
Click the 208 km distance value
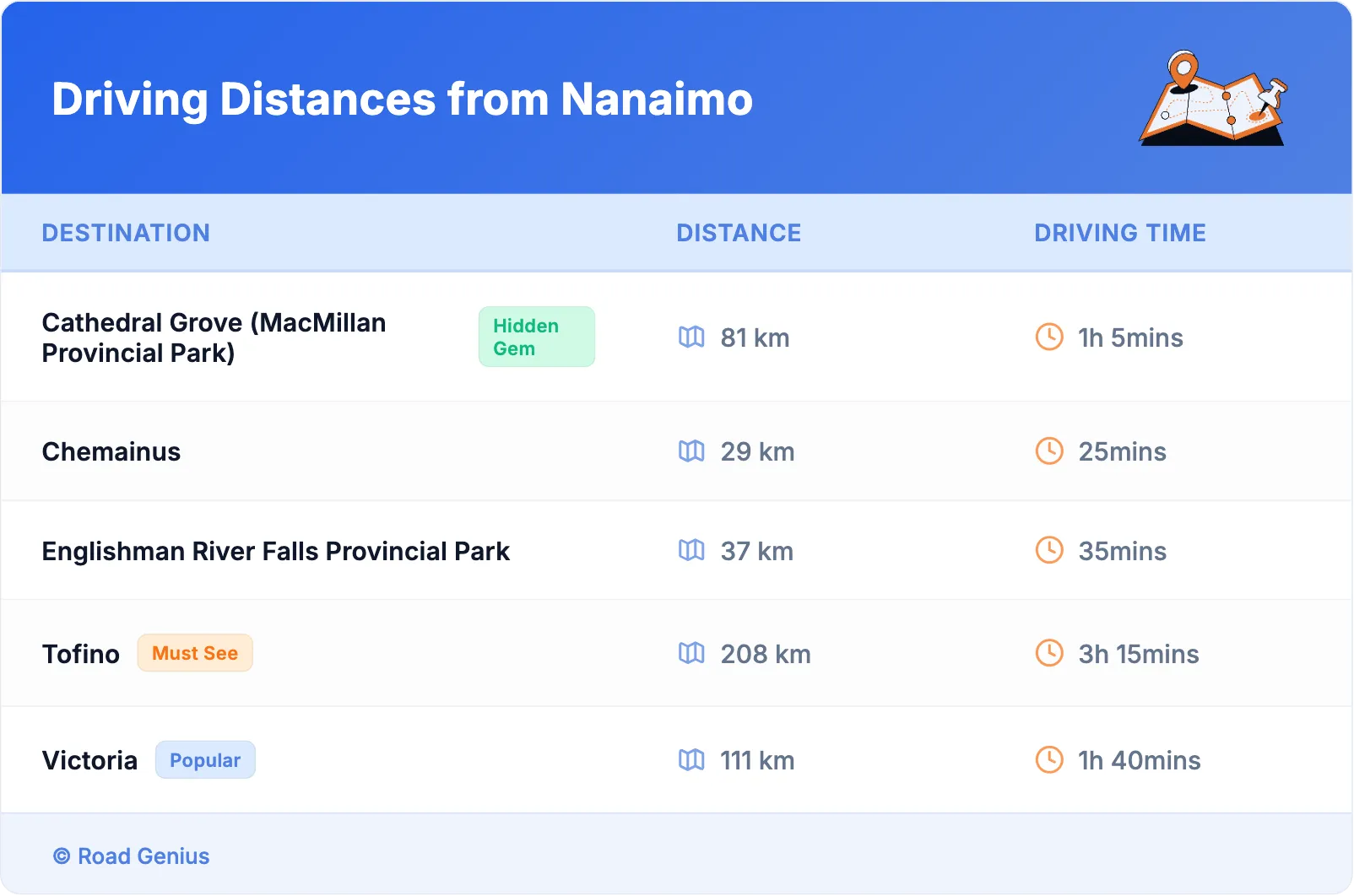(766, 654)
